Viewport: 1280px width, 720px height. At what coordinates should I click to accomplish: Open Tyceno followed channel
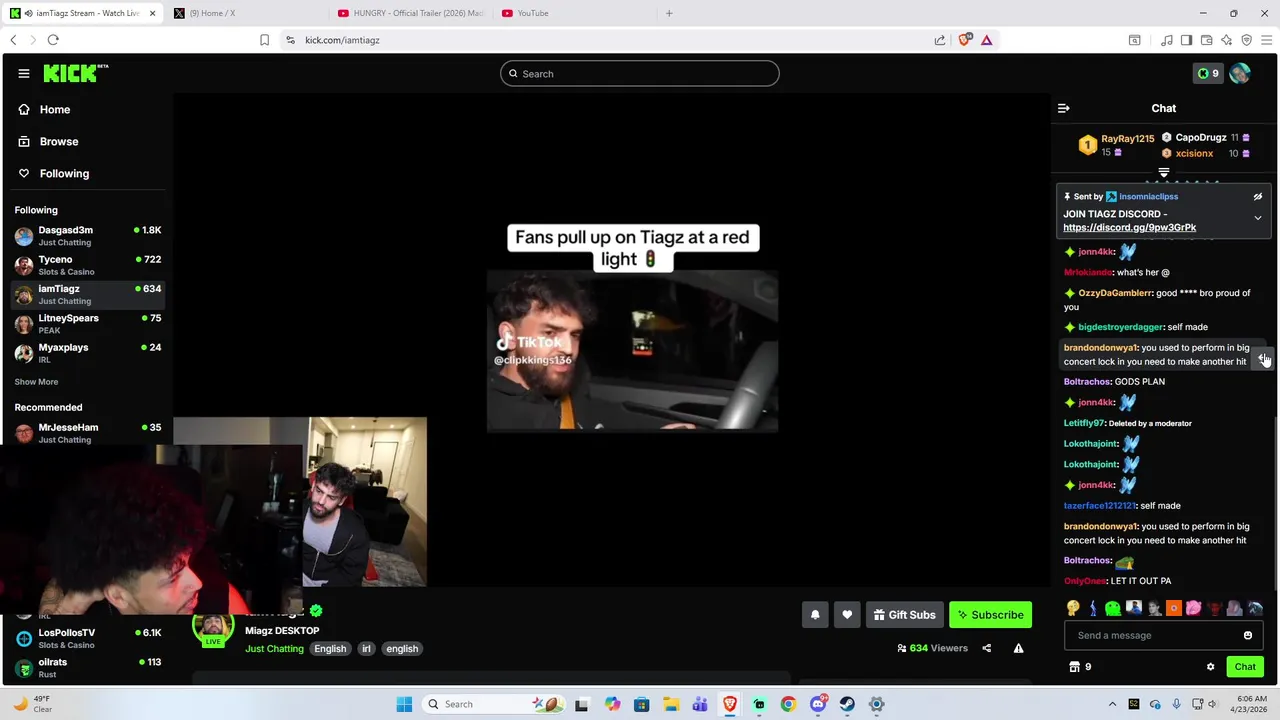tap(88, 265)
